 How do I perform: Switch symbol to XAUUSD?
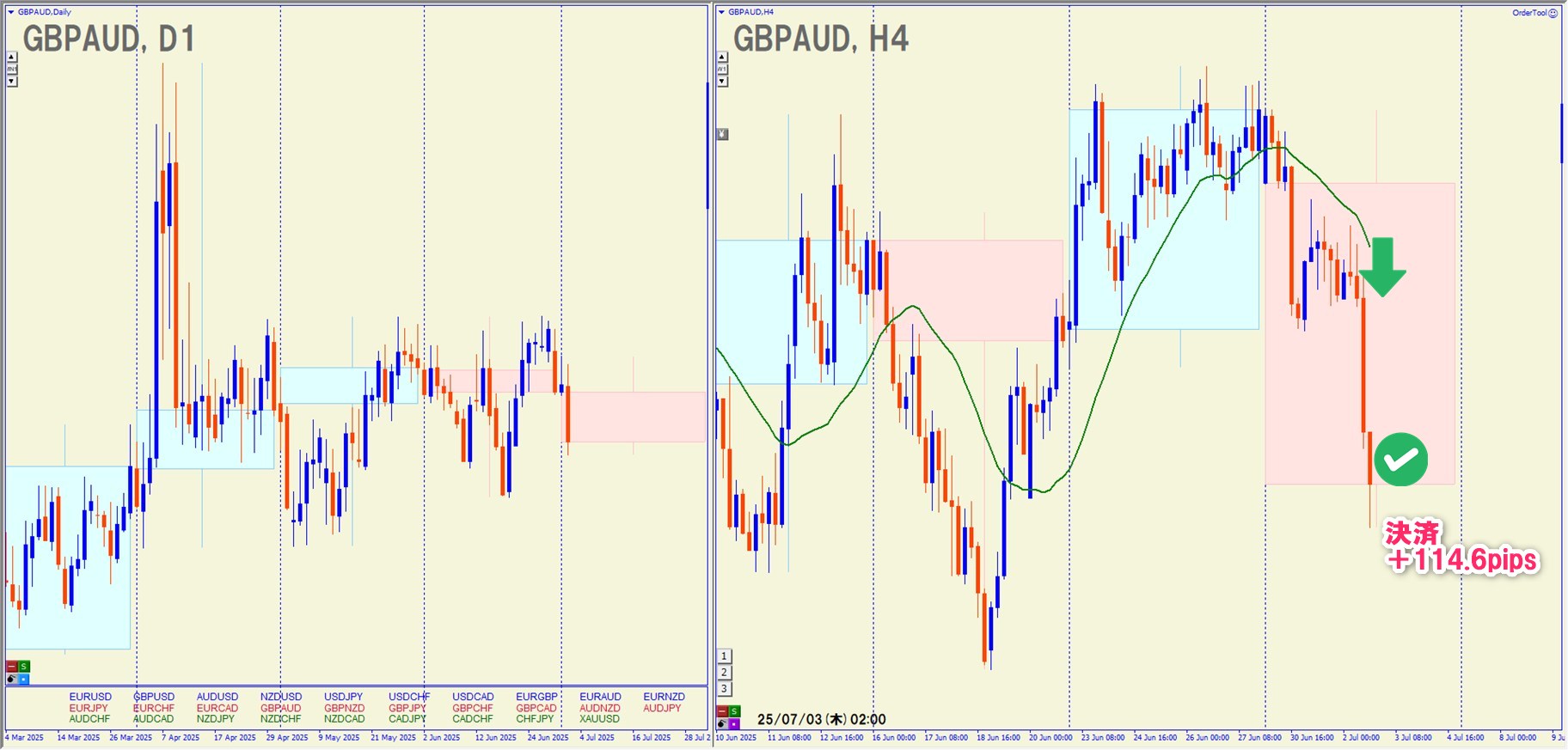coord(599,719)
